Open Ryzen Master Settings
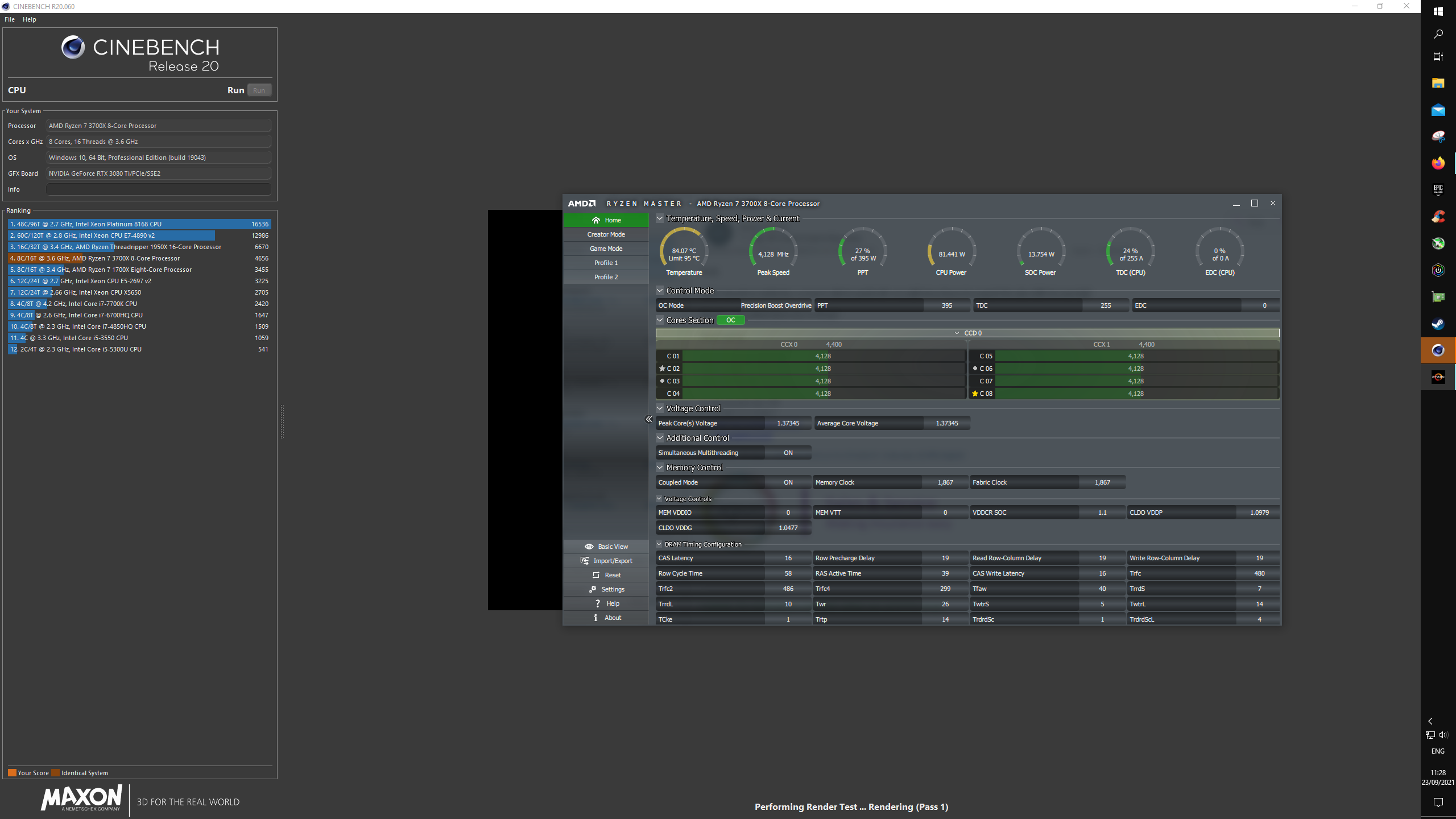 pos(606,589)
